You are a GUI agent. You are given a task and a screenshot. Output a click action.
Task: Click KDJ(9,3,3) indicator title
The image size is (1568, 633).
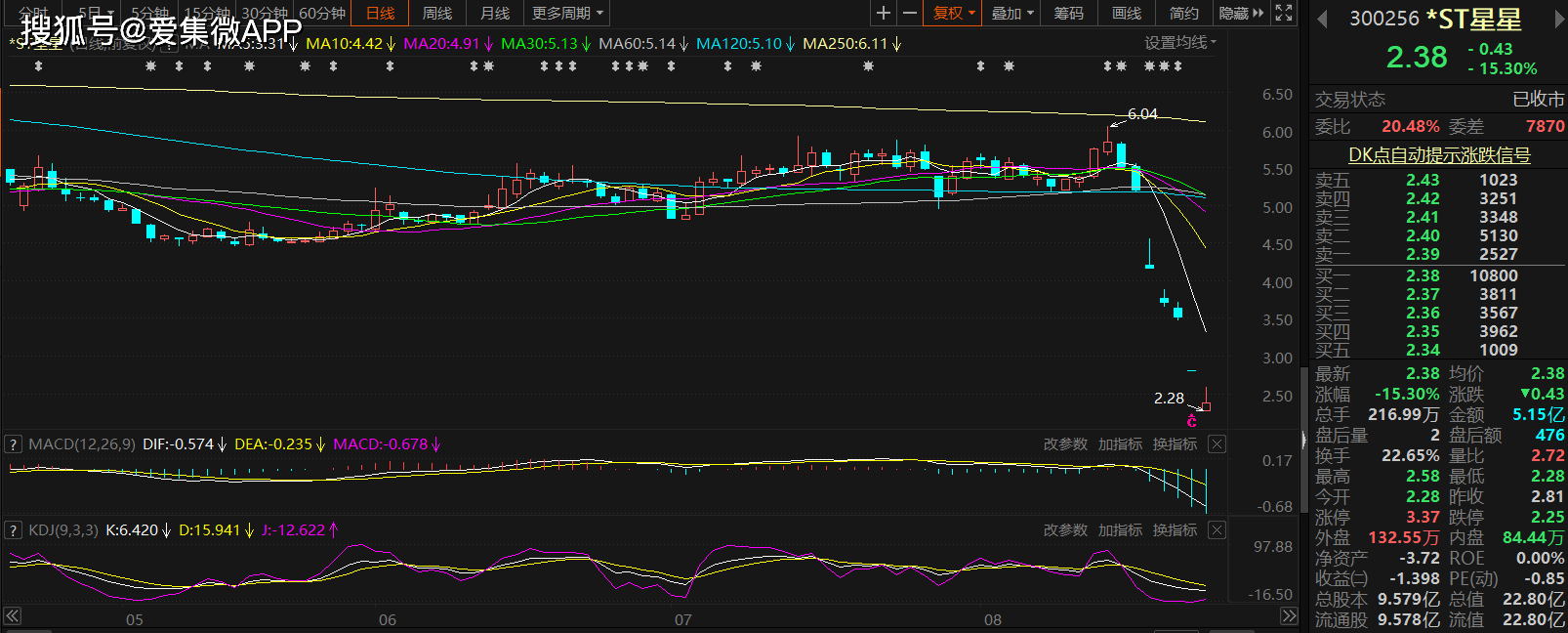[x=63, y=530]
